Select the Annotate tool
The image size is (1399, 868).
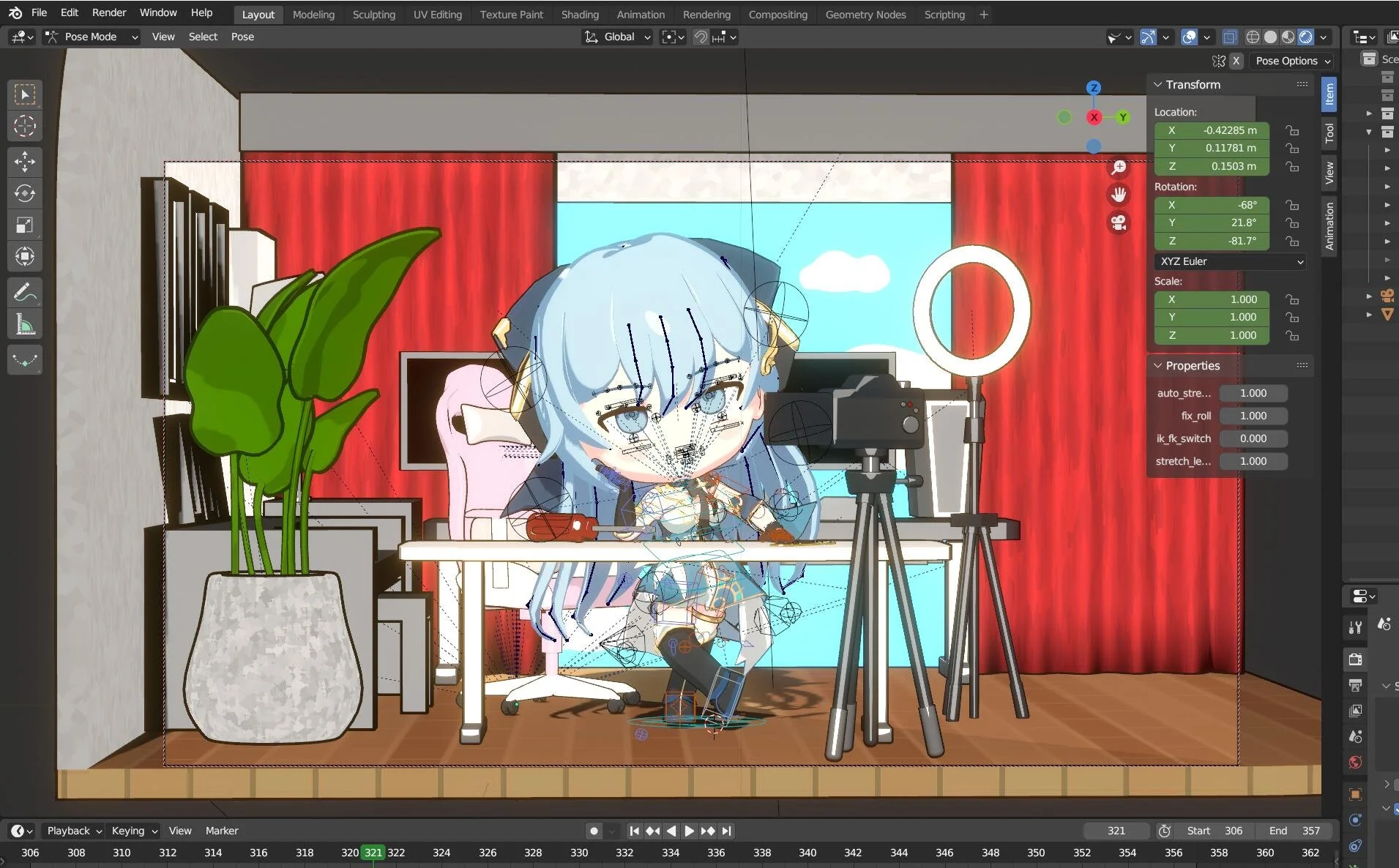click(x=25, y=292)
